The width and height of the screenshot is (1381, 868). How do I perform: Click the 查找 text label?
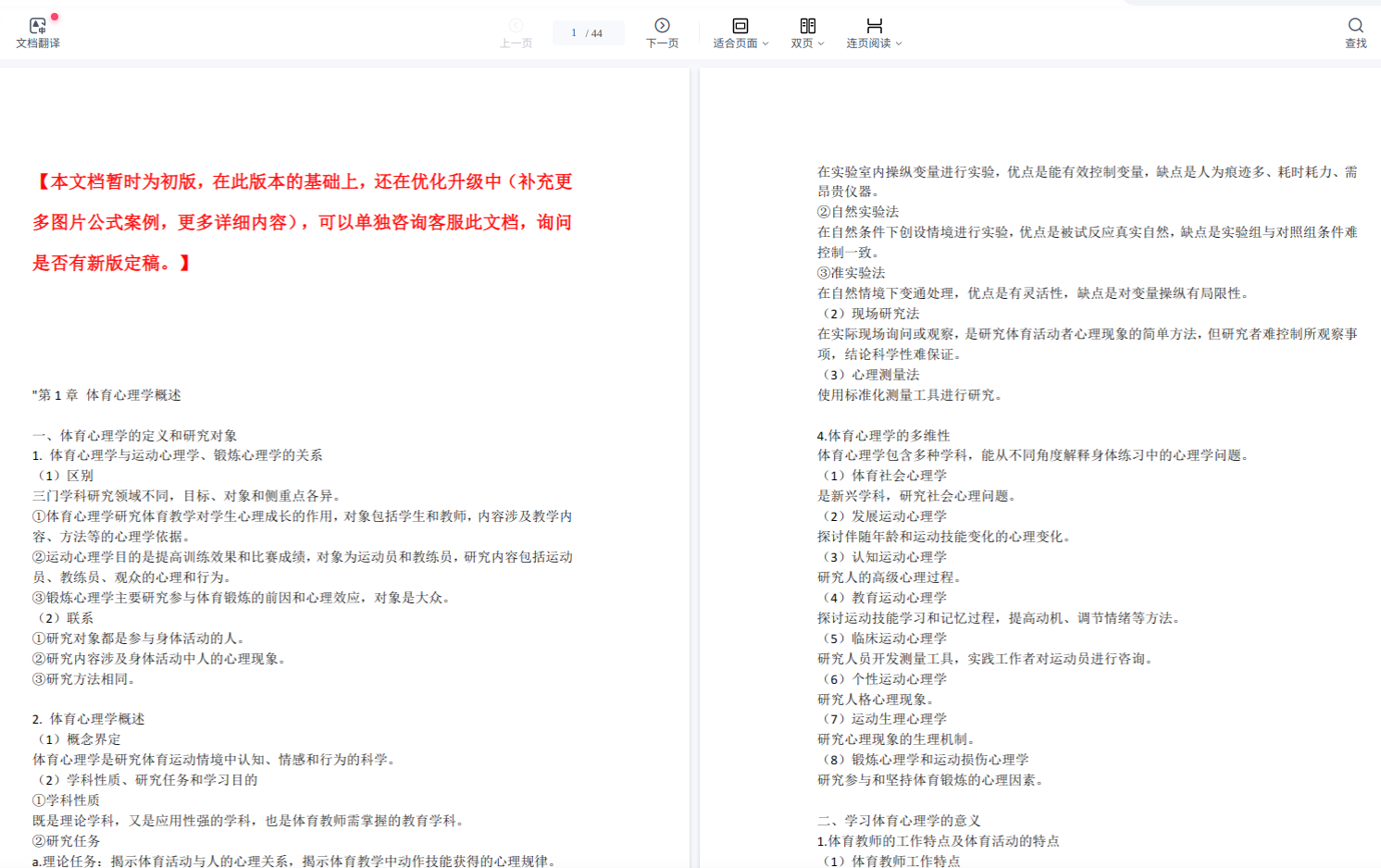pos(1355,43)
